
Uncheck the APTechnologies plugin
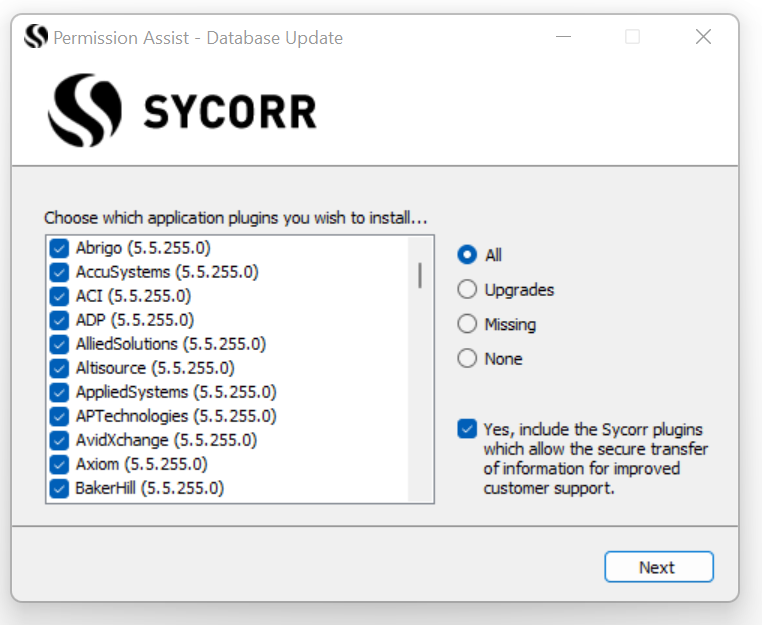(x=59, y=416)
